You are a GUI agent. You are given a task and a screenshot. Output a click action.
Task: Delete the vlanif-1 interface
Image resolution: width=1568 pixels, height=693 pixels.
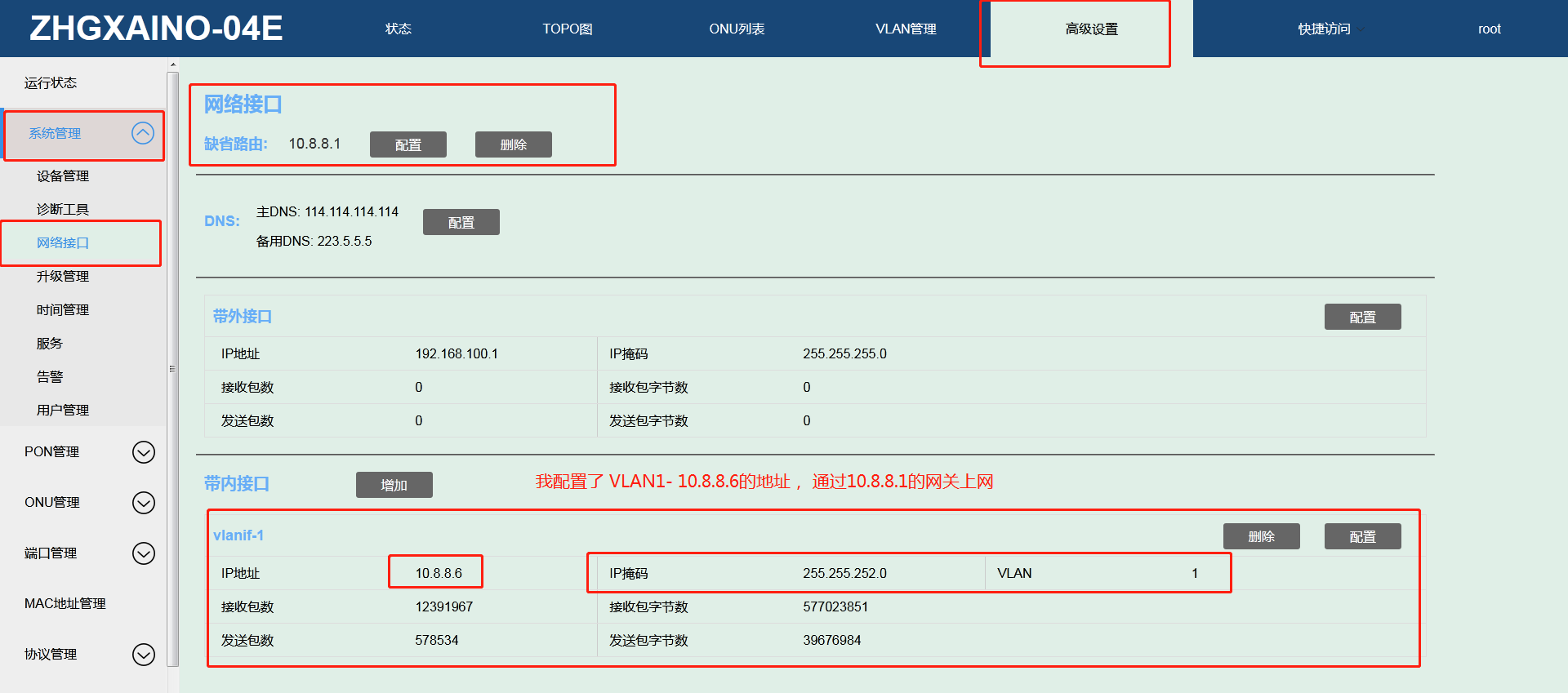tap(1260, 536)
